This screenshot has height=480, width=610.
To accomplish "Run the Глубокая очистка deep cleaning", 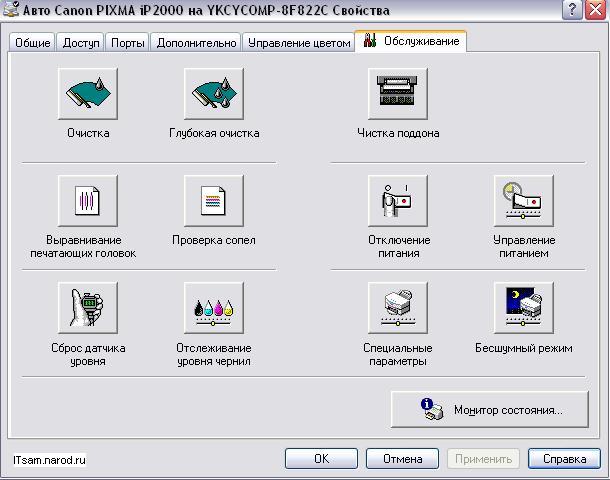I will (x=214, y=94).
